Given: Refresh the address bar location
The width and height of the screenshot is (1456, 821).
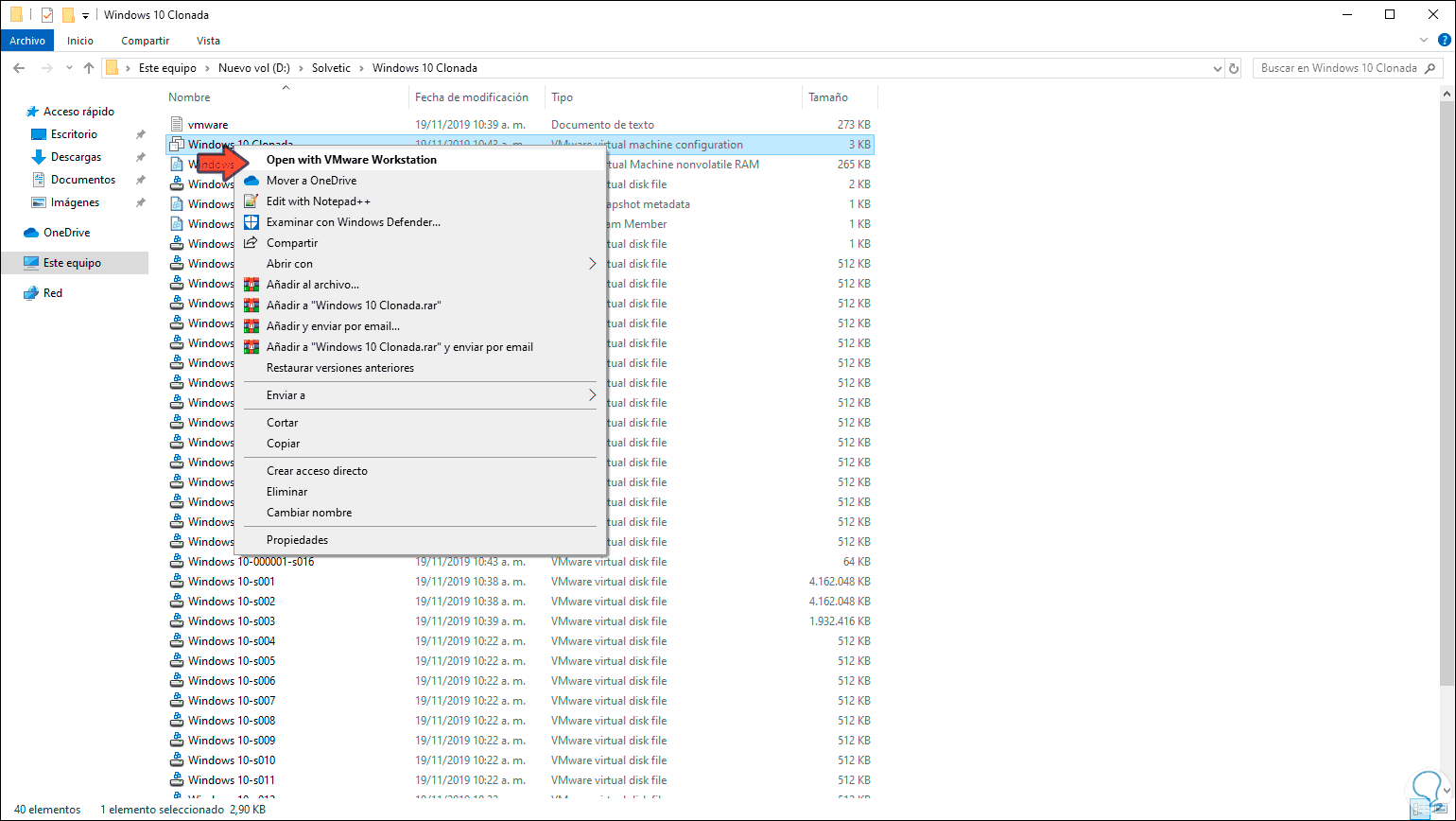Looking at the screenshot, I should pos(1234,68).
